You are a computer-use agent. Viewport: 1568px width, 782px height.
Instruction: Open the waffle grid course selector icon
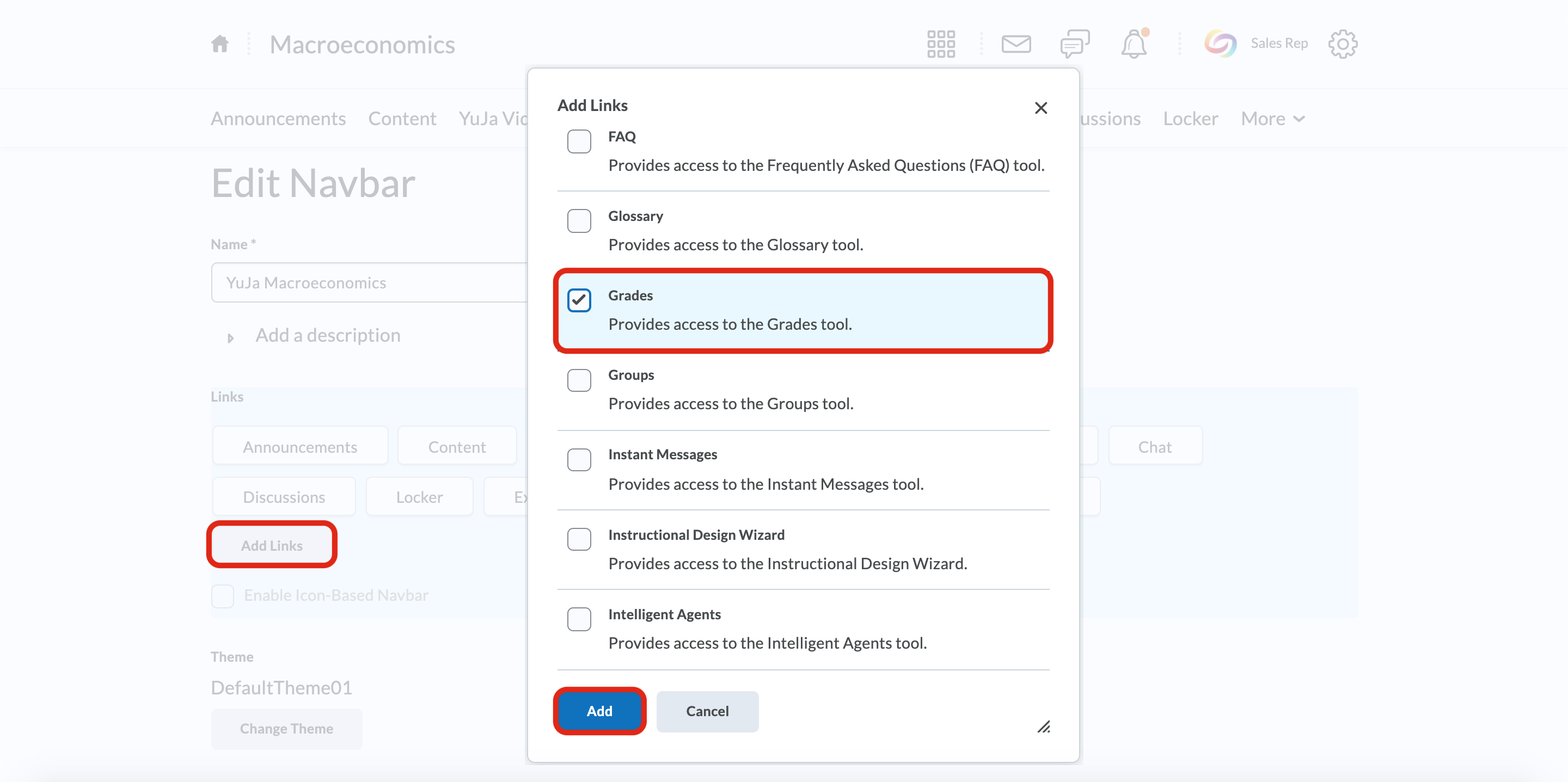coord(940,43)
